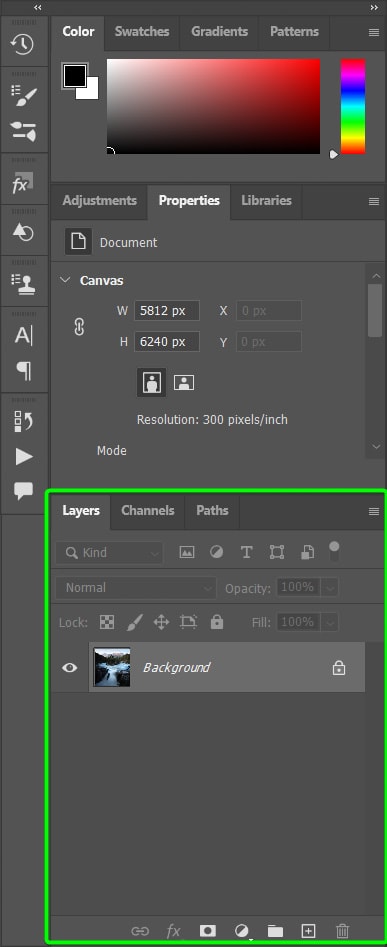Create a new layer
The width and height of the screenshot is (387, 947).
[x=309, y=931]
